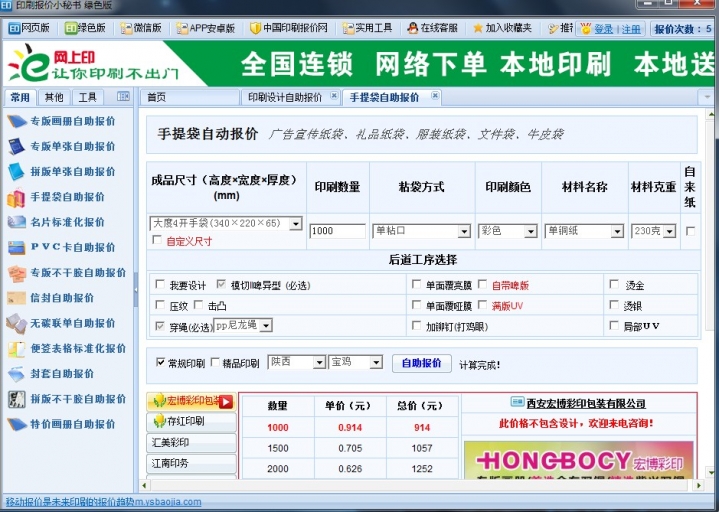Tick 烫金 checkbox
719x512 pixels.
[614, 285]
